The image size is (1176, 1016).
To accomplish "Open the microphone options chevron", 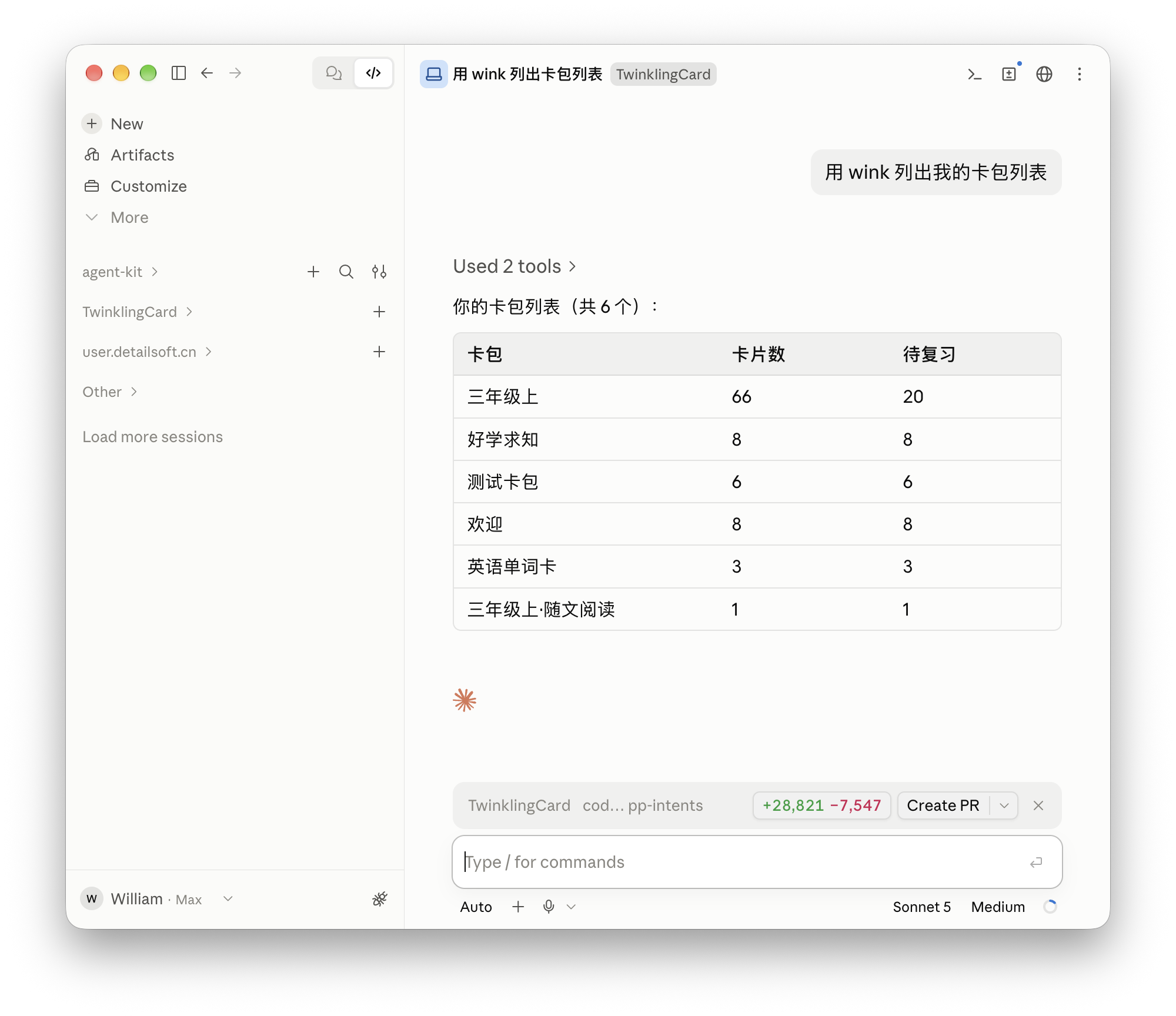I will point(571,907).
